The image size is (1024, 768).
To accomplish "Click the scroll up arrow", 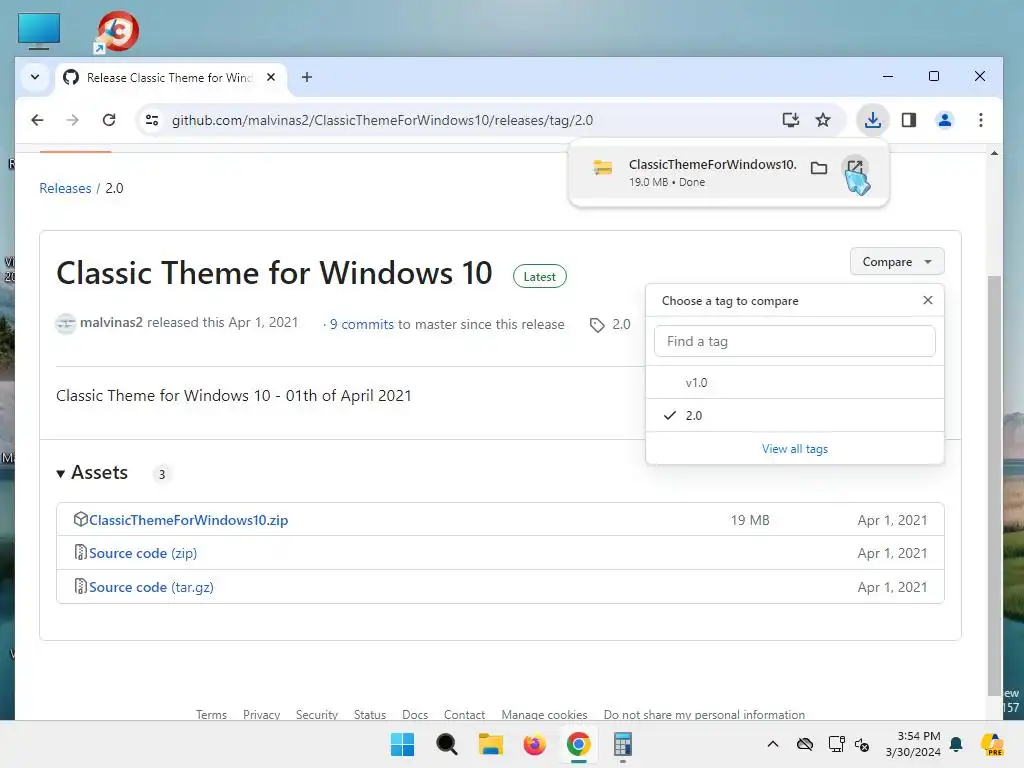I will click(x=994, y=153).
